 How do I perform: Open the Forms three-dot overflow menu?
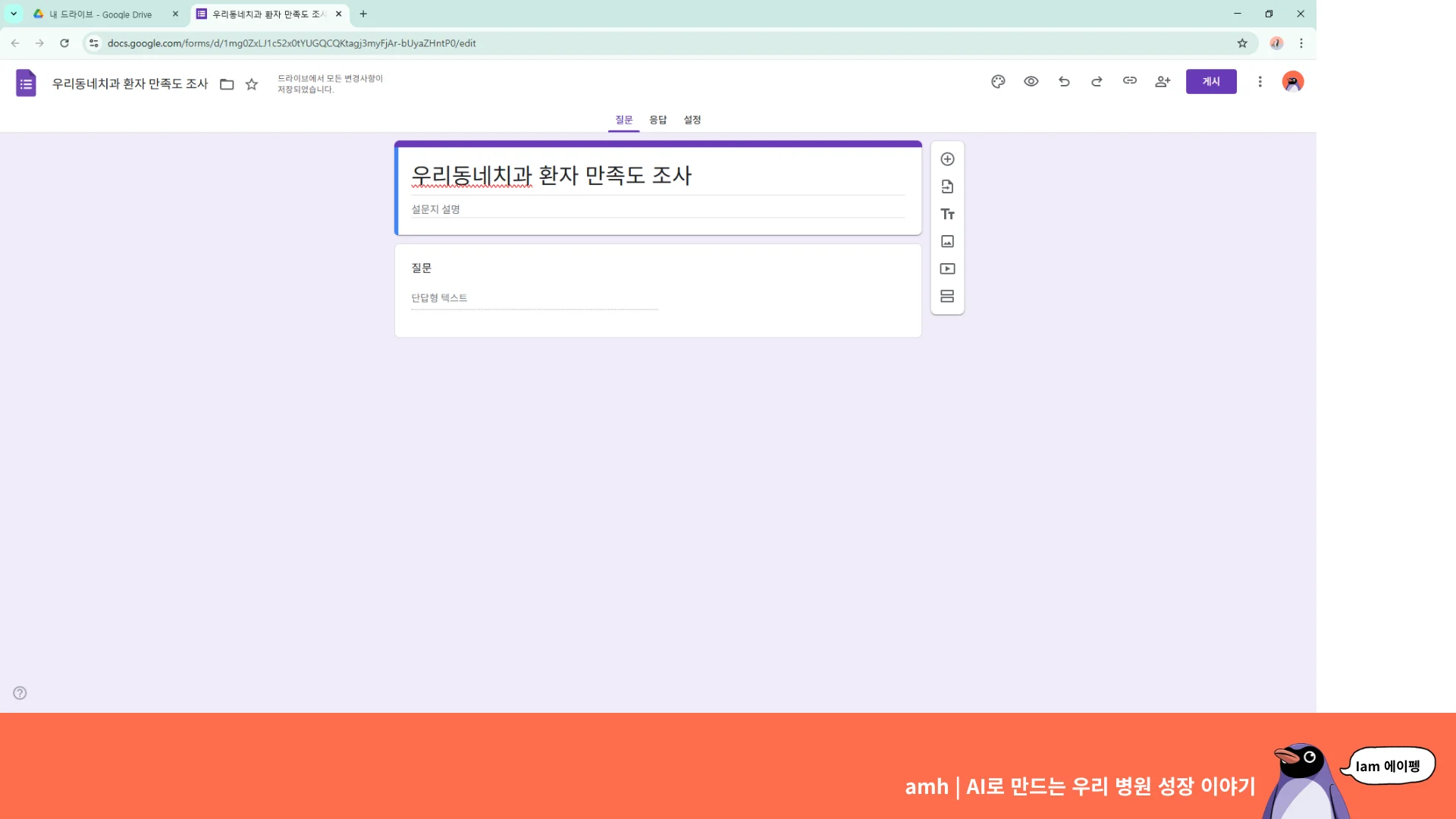click(x=1260, y=81)
